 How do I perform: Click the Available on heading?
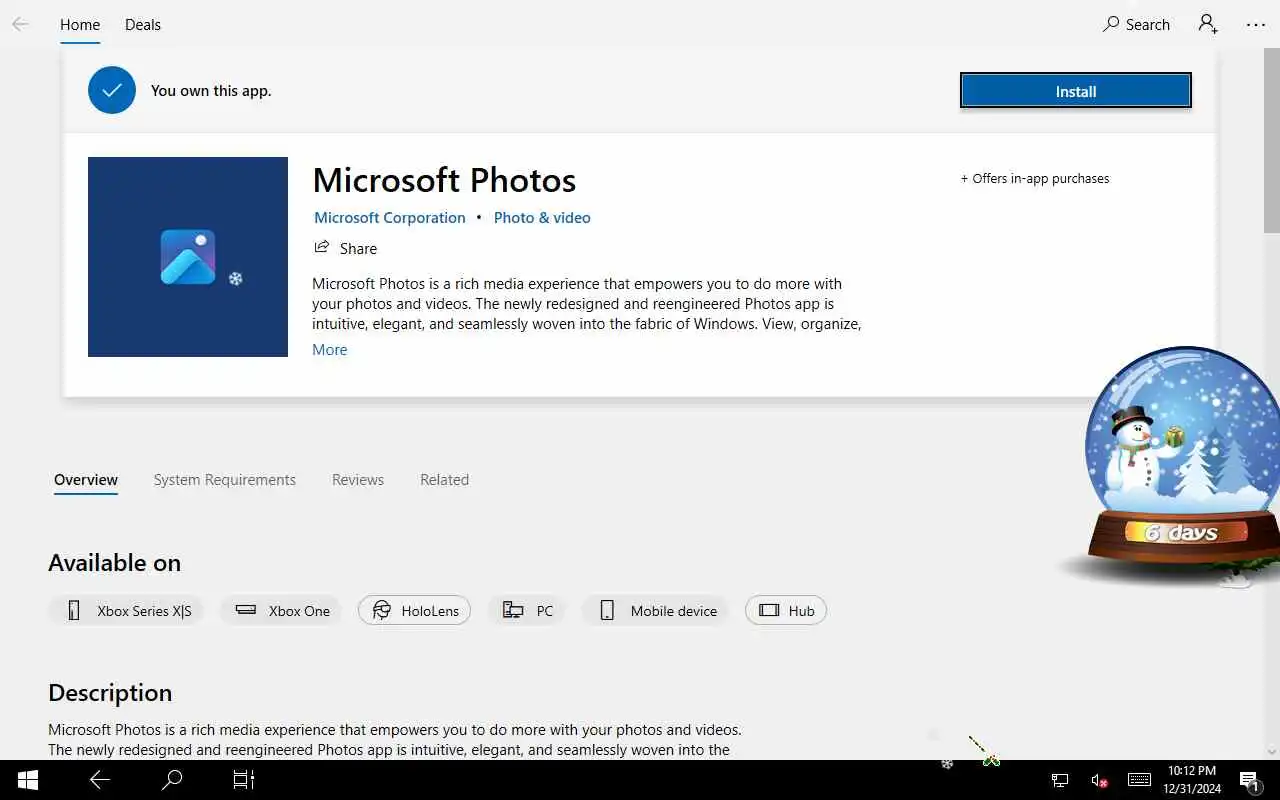click(x=114, y=563)
